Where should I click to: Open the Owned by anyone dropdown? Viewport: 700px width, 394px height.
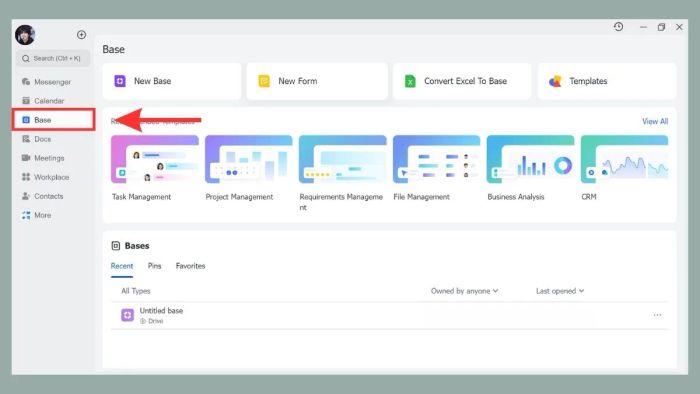click(x=464, y=291)
